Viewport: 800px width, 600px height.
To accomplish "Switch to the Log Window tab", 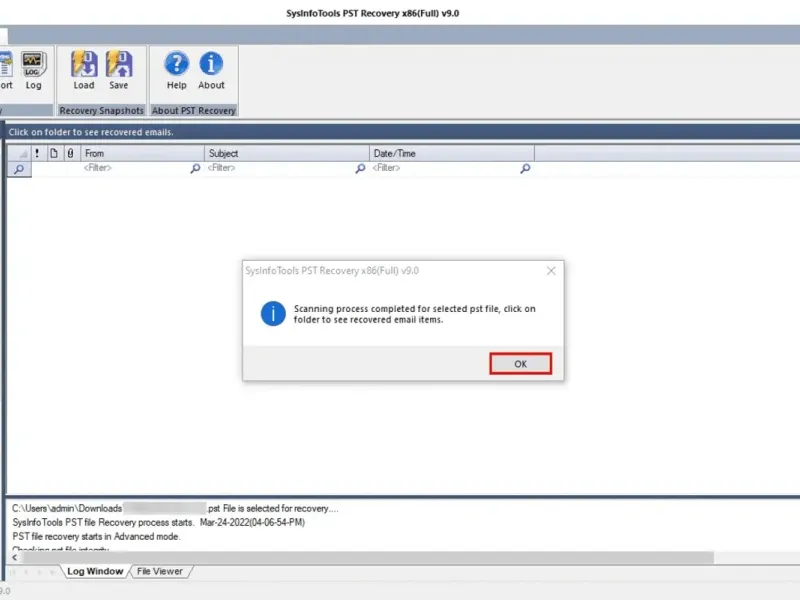I will [95, 571].
